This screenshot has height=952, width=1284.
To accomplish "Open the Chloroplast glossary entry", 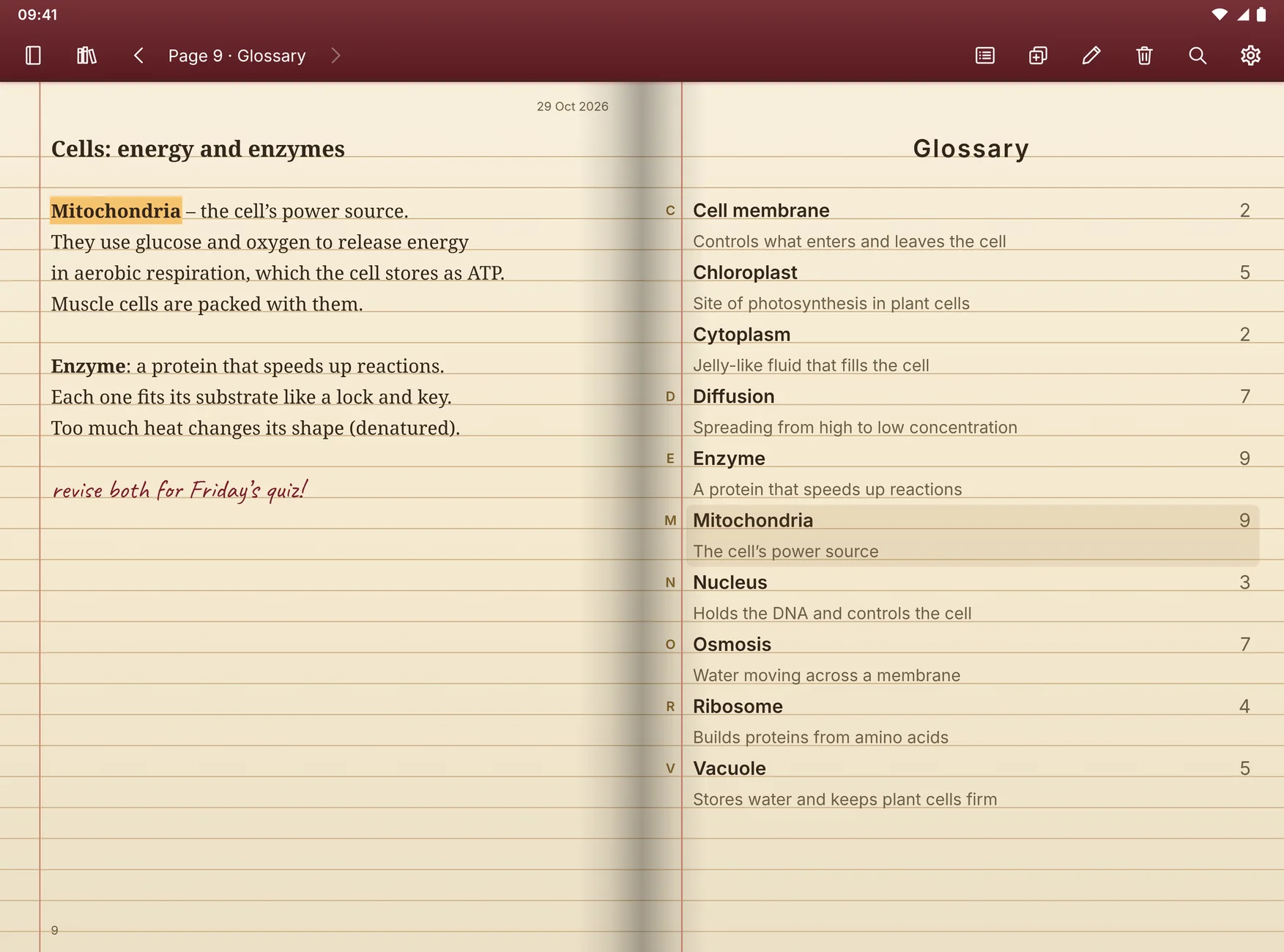I will 972,288.
